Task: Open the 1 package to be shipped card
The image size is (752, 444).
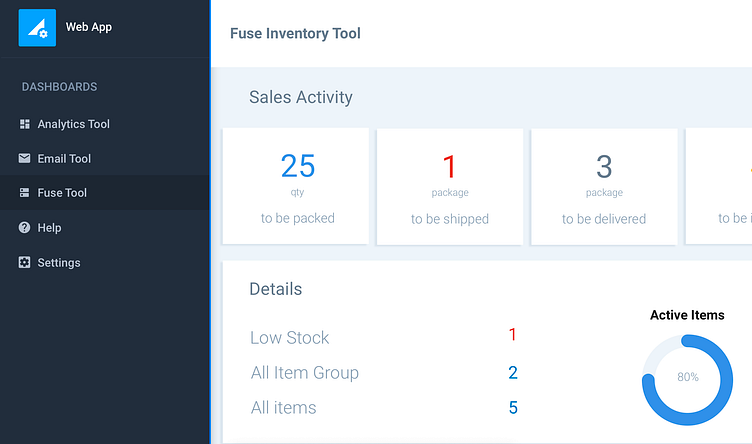Action: [x=450, y=186]
